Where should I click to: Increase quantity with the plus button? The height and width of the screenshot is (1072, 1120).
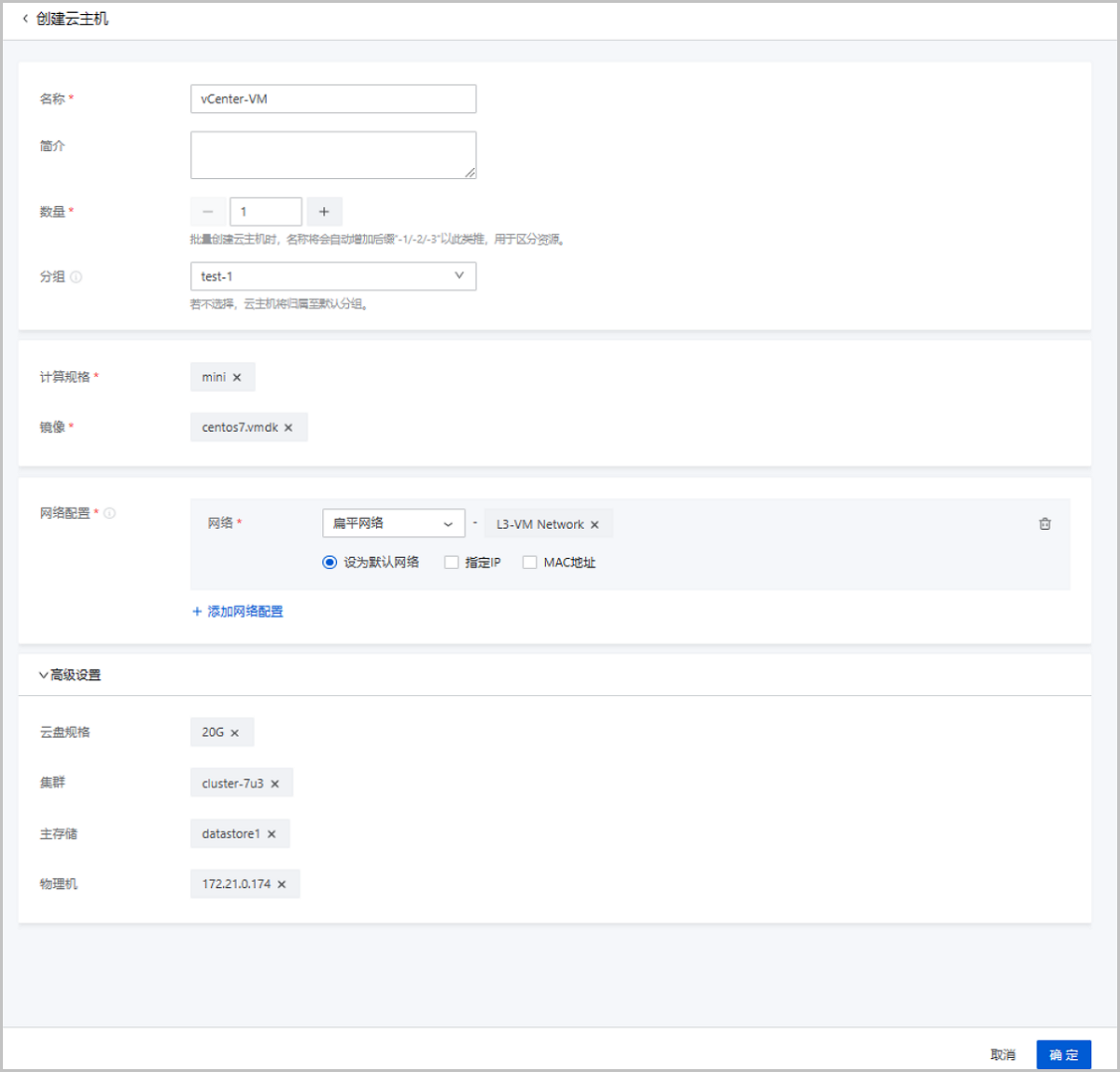(324, 212)
